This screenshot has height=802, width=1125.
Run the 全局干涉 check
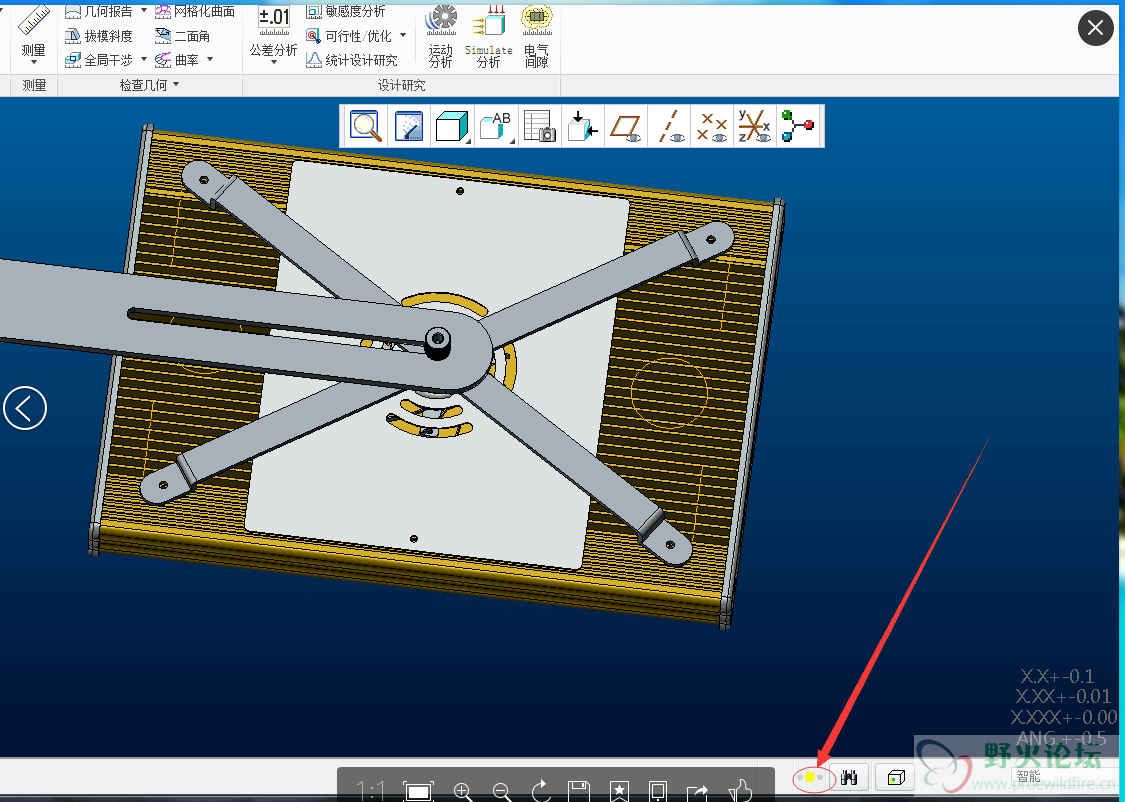[98, 60]
